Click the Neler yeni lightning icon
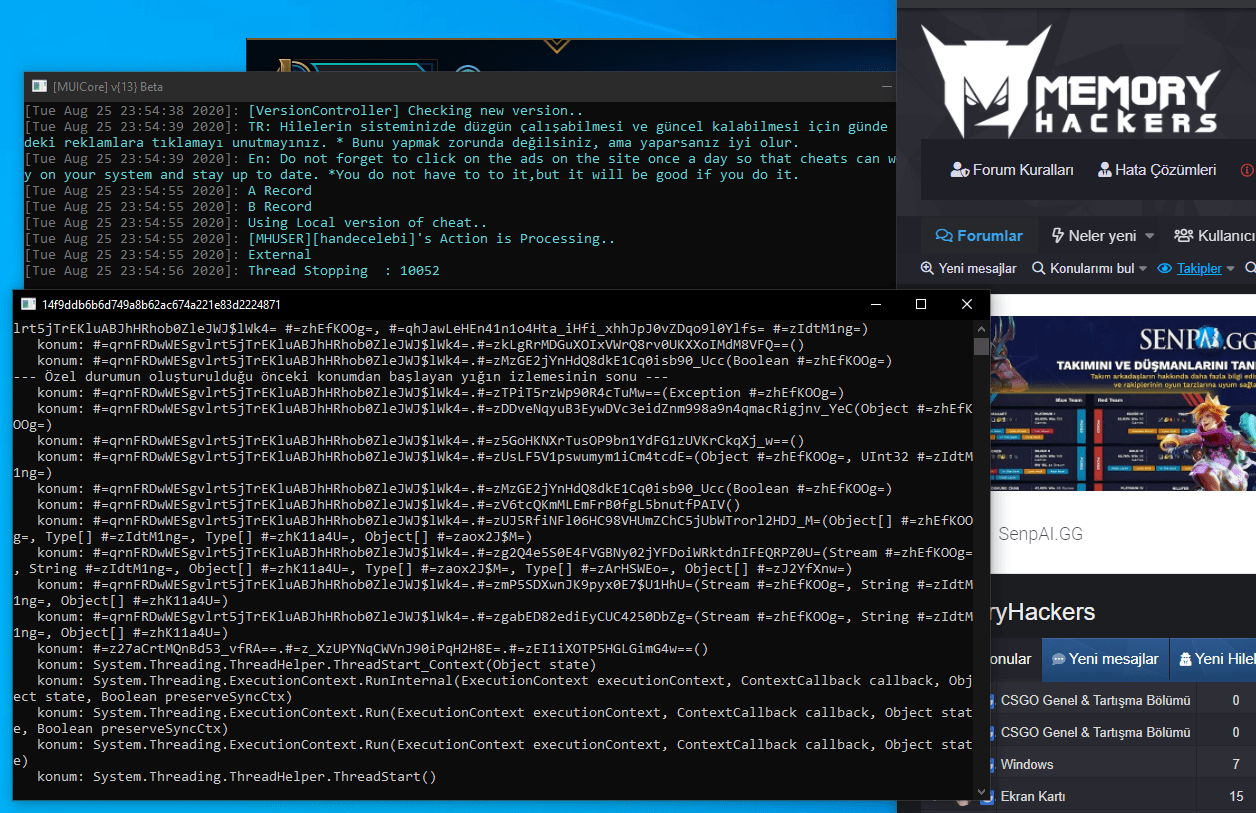This screenshot has width=1256, height=813. (1058, 236)
